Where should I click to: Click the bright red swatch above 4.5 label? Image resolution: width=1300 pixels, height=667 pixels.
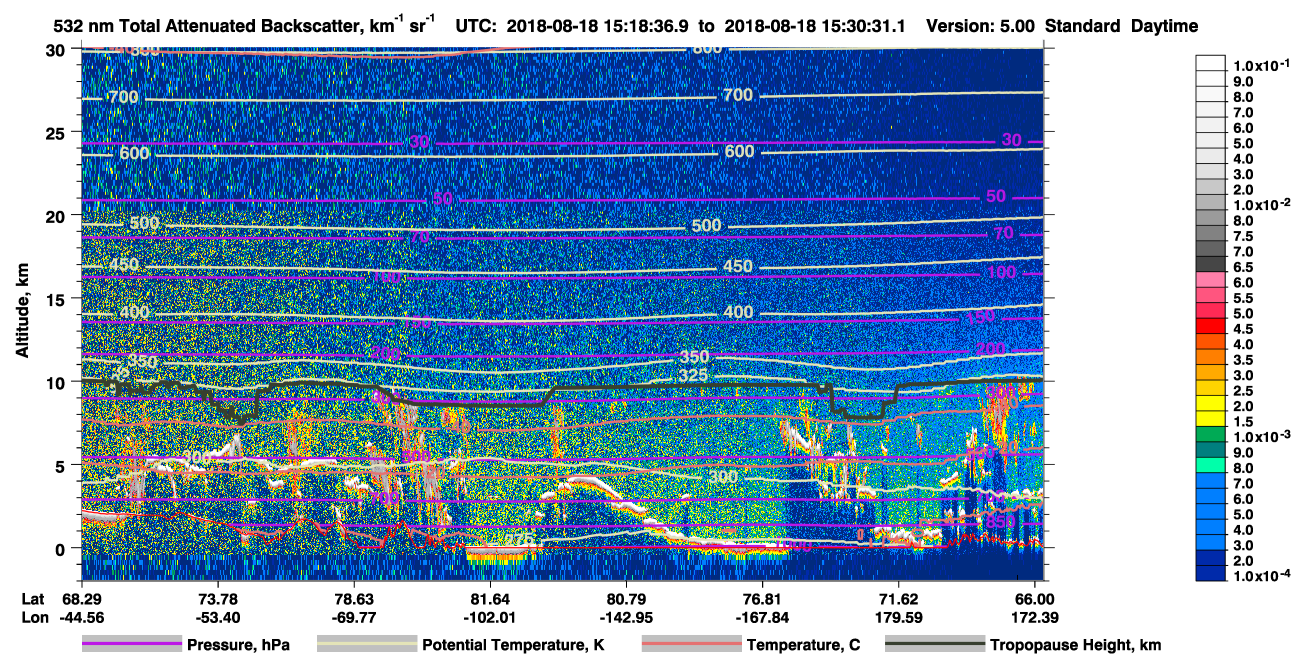point(1211,326)
